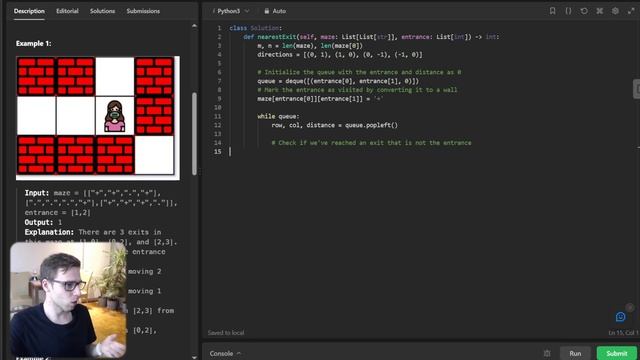The image size is (640, 360).
Task: Click the curly braces format code icon
Action: (568, 11)
